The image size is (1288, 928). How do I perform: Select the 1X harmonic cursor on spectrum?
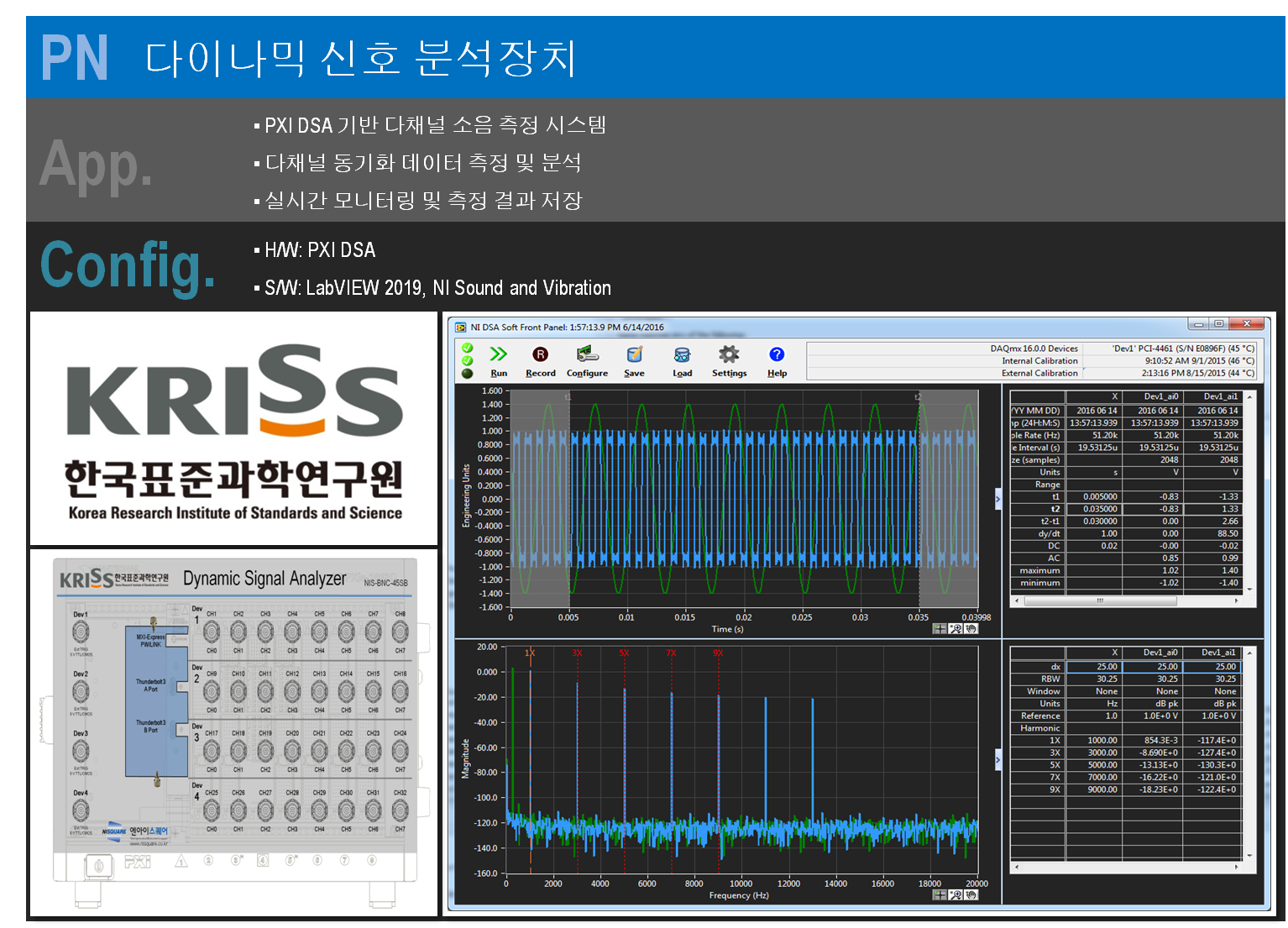[x=530, y=761]
